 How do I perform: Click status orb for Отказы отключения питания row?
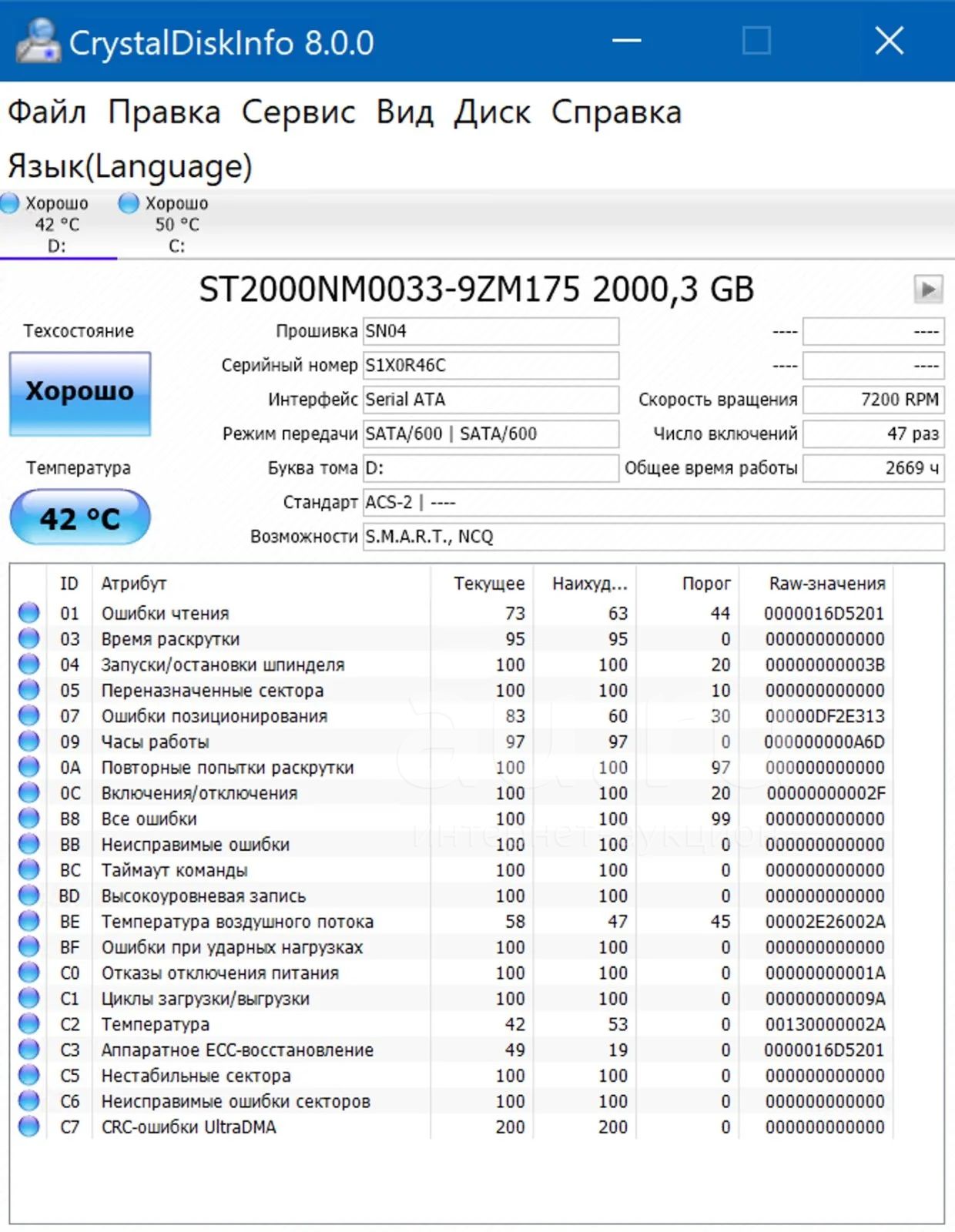[29, 973]
